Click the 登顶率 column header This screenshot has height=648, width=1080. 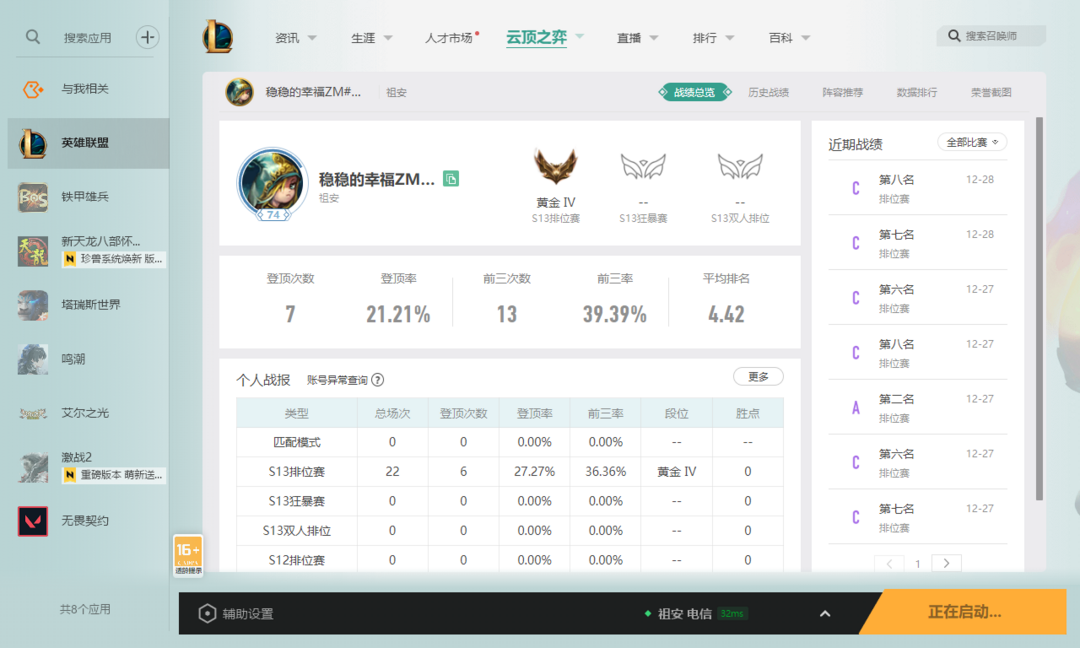pos(534,413)
